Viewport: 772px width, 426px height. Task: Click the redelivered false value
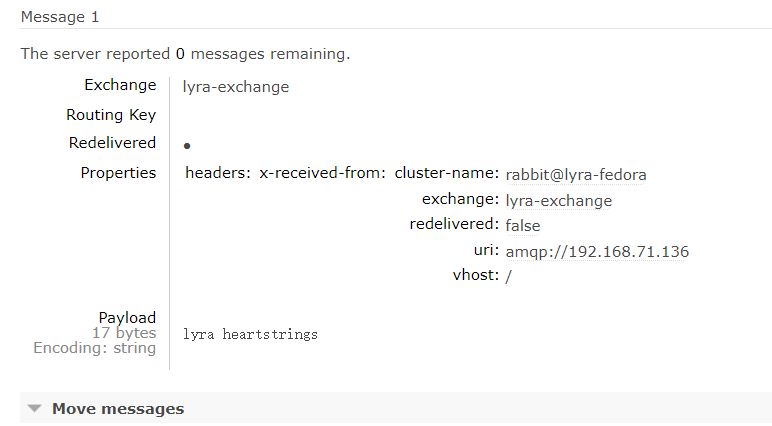pos(525,225)
